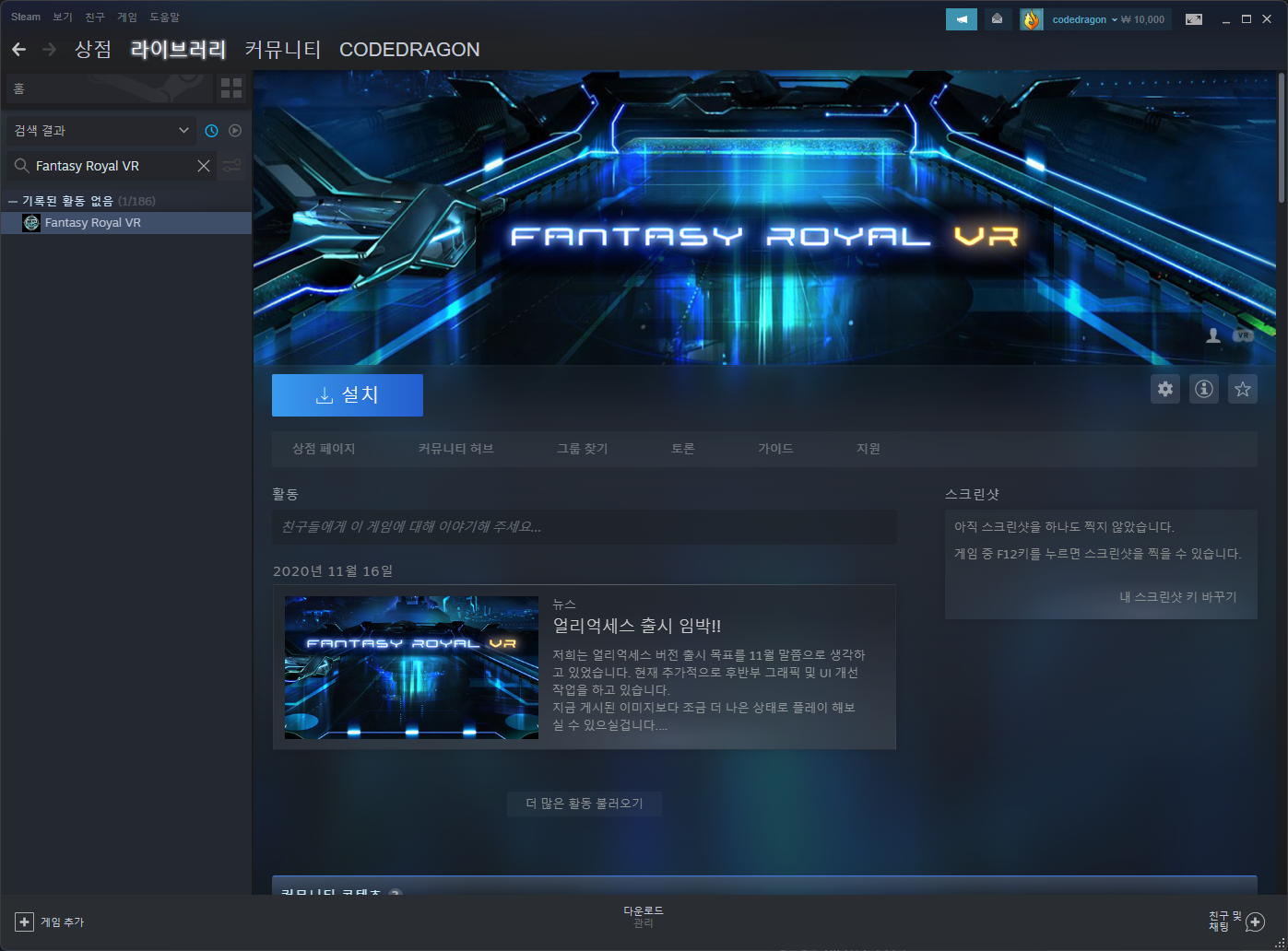Select Fantasy Royal VR in game list
Viewport: 1288px width, 951px height.
coord(126,223)
